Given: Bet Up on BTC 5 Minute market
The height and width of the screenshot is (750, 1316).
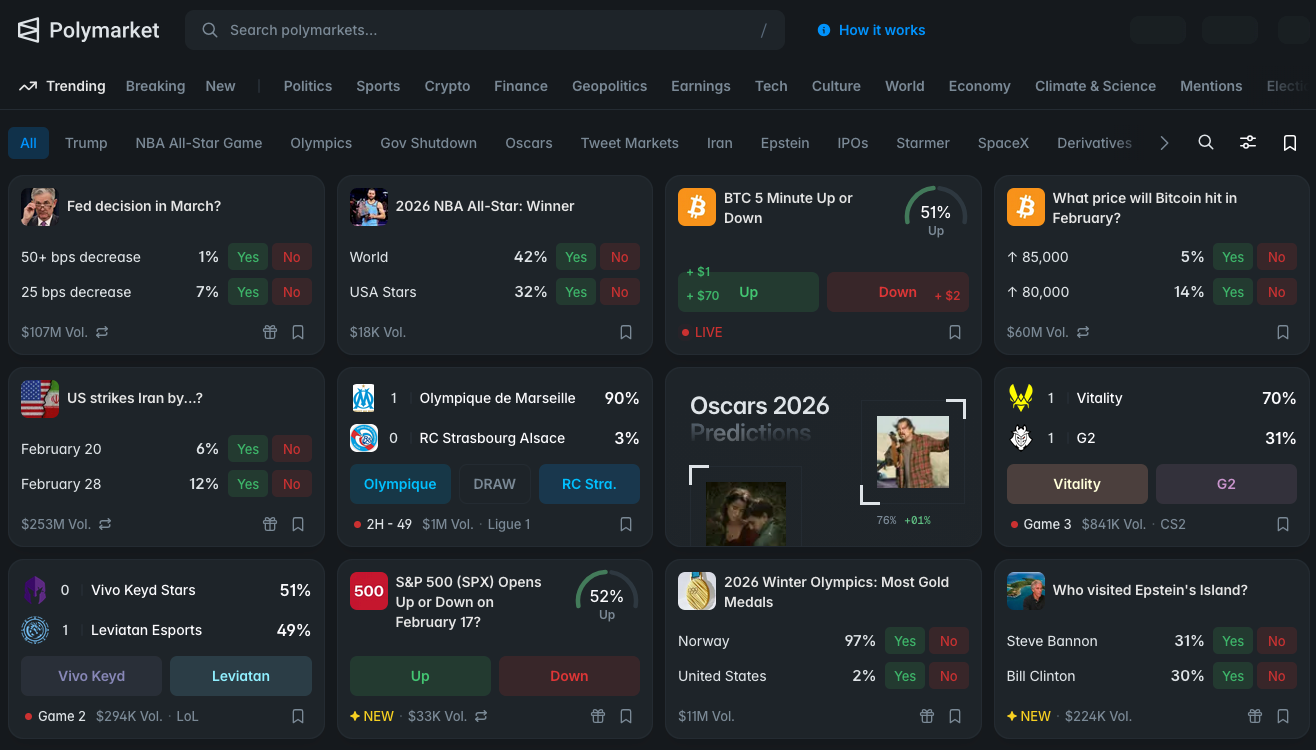Looking at the screenshot, I should [x=748, y=292].
